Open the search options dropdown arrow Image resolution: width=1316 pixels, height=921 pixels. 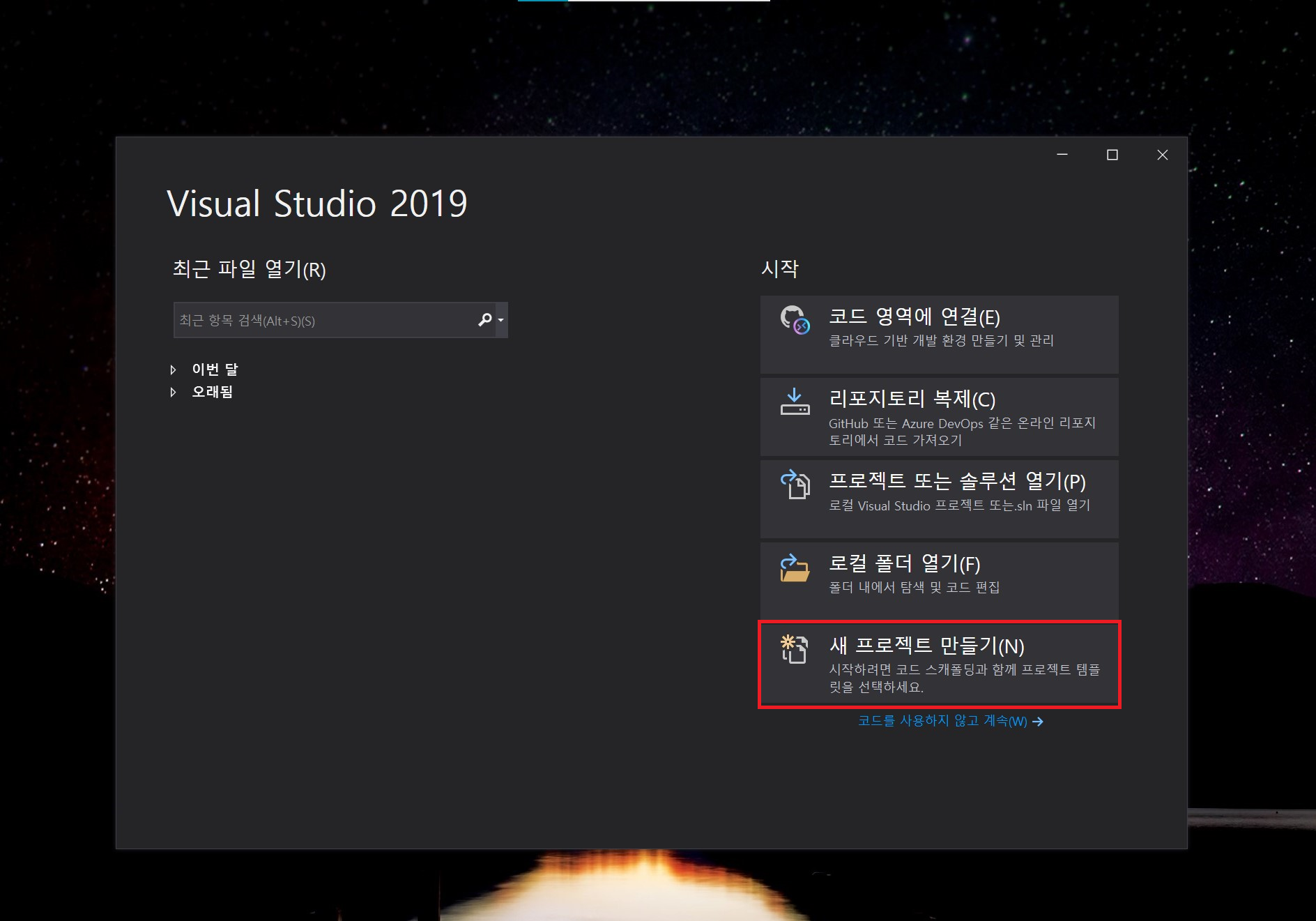coord(500,320)
